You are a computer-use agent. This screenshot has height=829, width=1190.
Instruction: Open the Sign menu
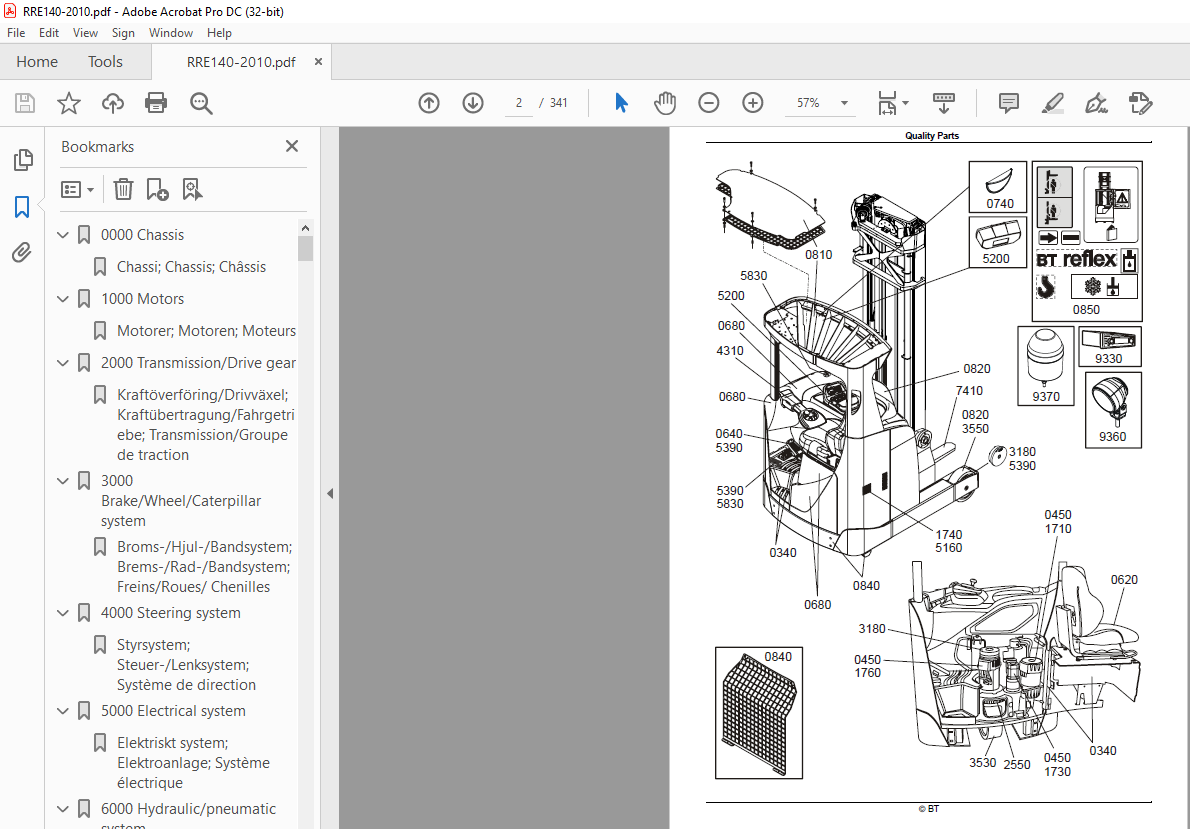[123, 33]
